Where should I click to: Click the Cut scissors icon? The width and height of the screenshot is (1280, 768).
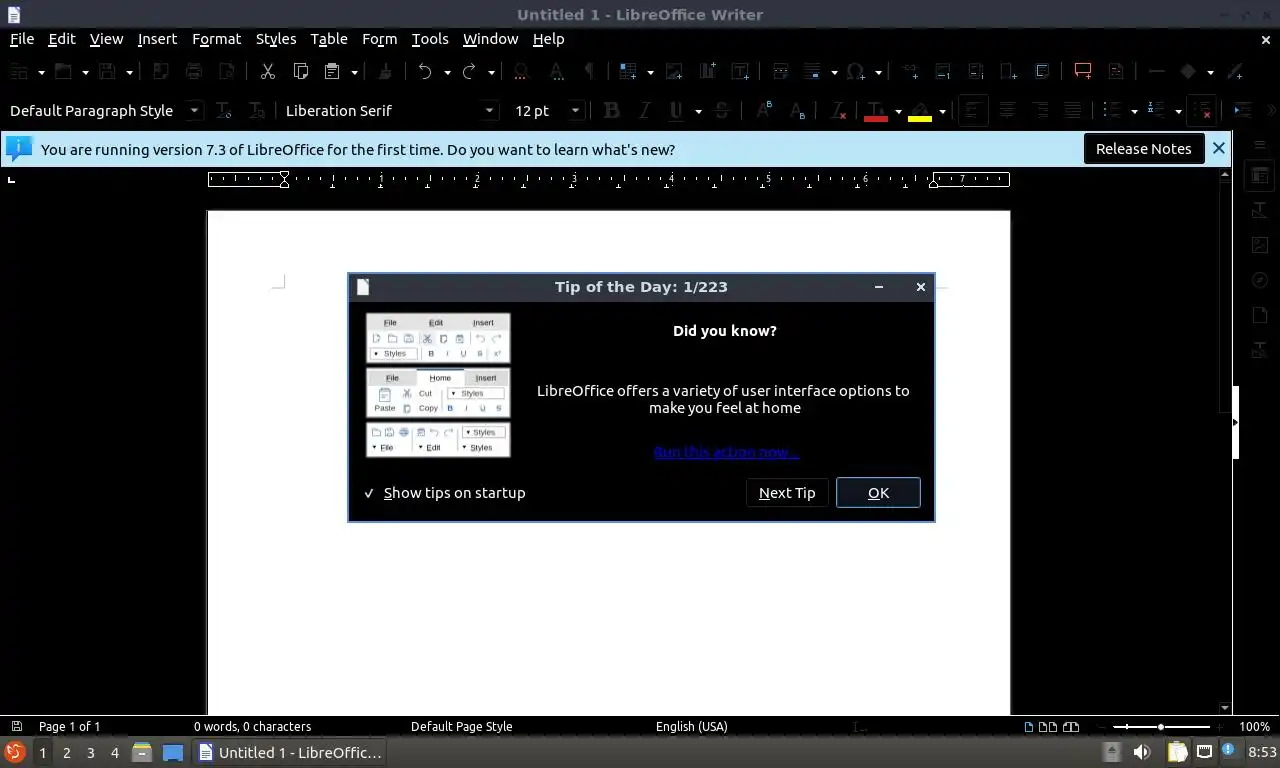coord(267,72)
